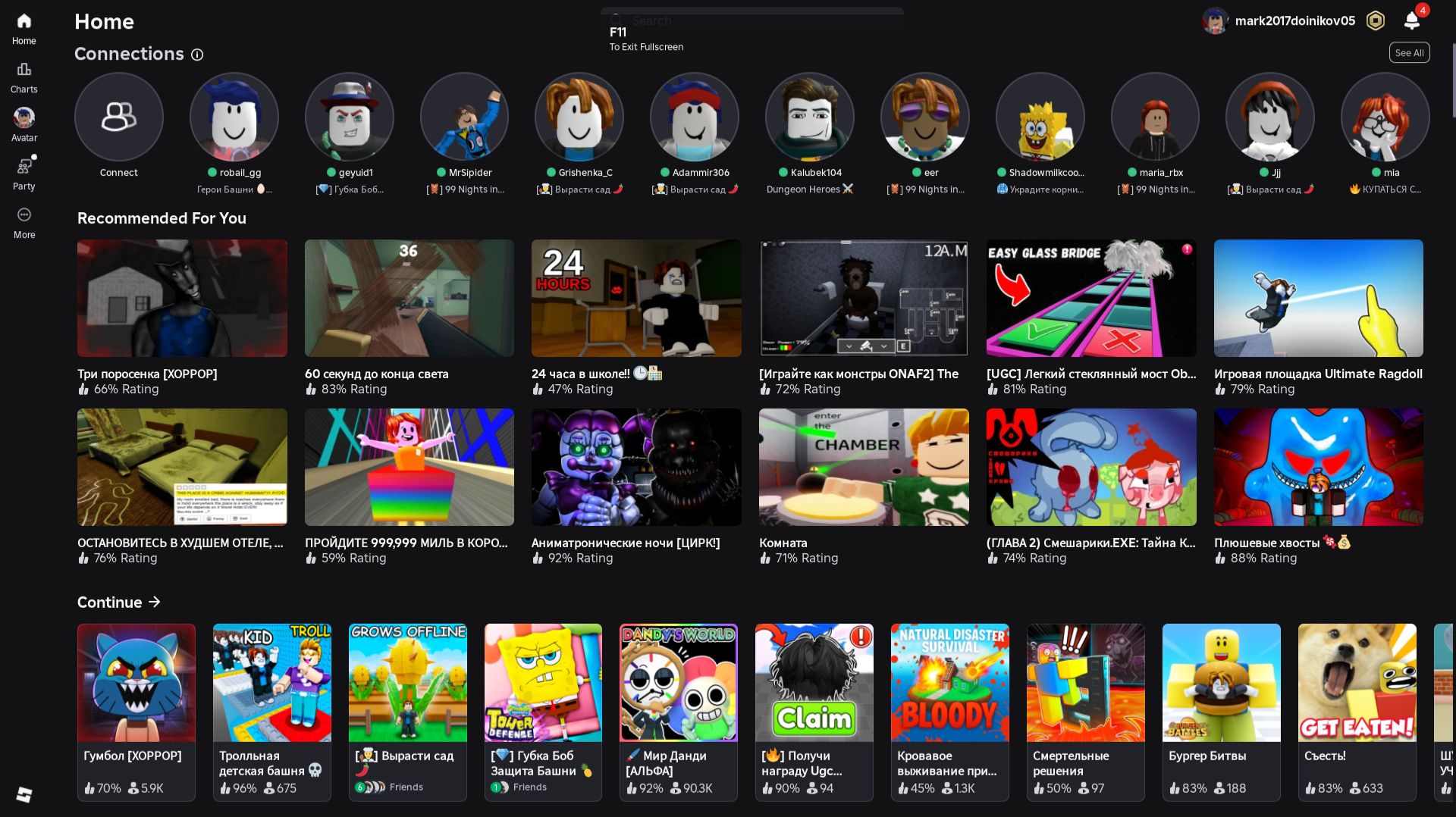Viewport: 1456px width, 817px height.
Task: Open Аниматронические ночи [ЦИРК!] thumbnail
Action: coord(636,468)
